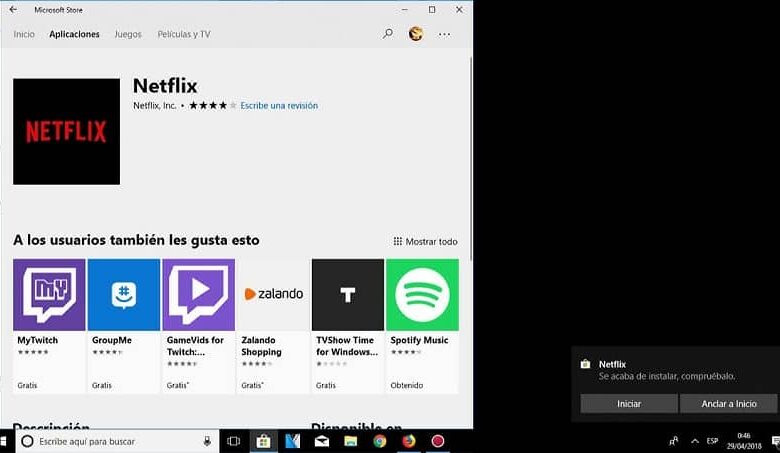Click Microsoft Store icon on taskbar
This screenshot has width=780, height=453.
click(263, 441)
